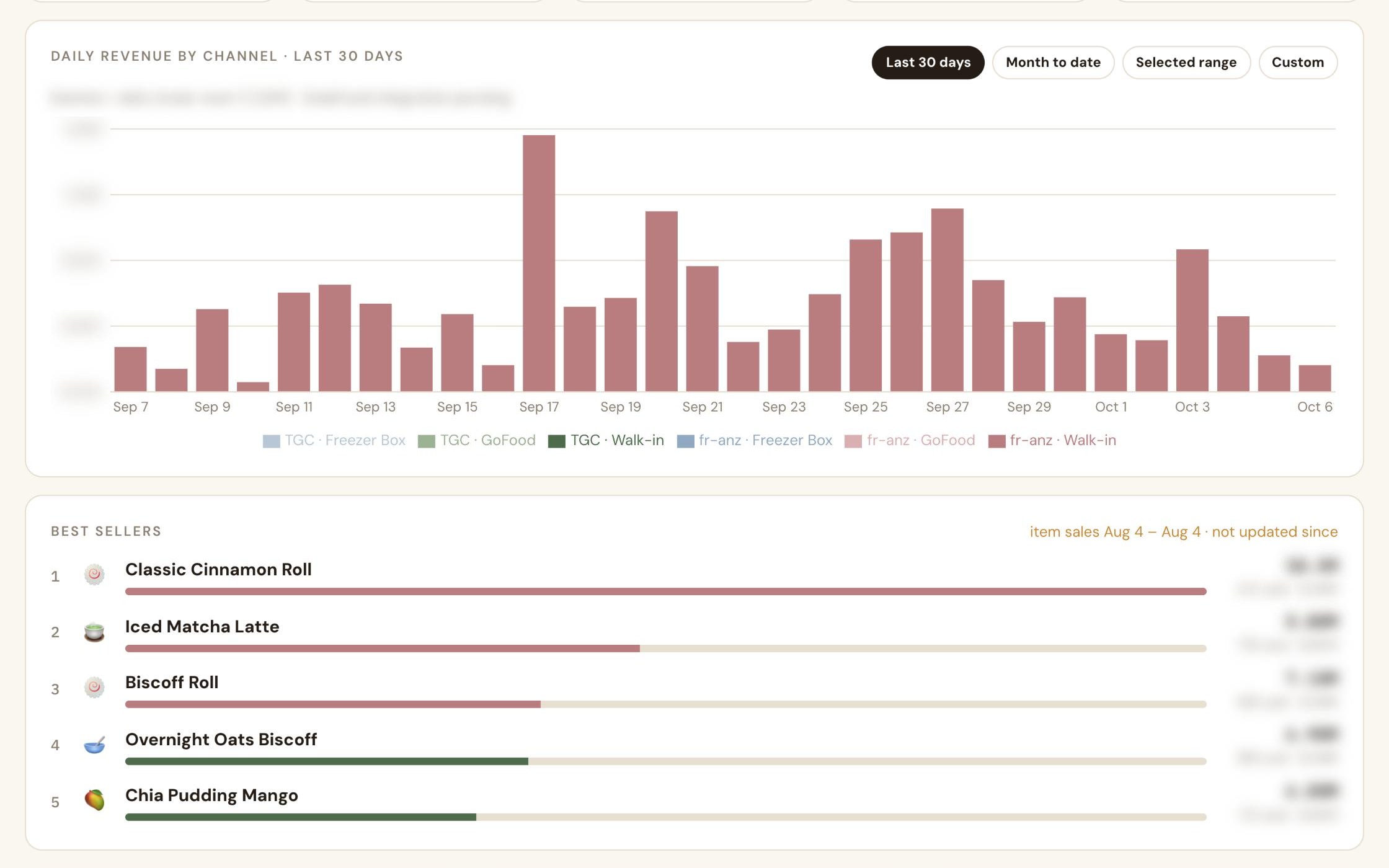The height and width of the screenshot is (868, 1389).
Task: Click the Sep 21 axis label
Action: click(703, 407)
